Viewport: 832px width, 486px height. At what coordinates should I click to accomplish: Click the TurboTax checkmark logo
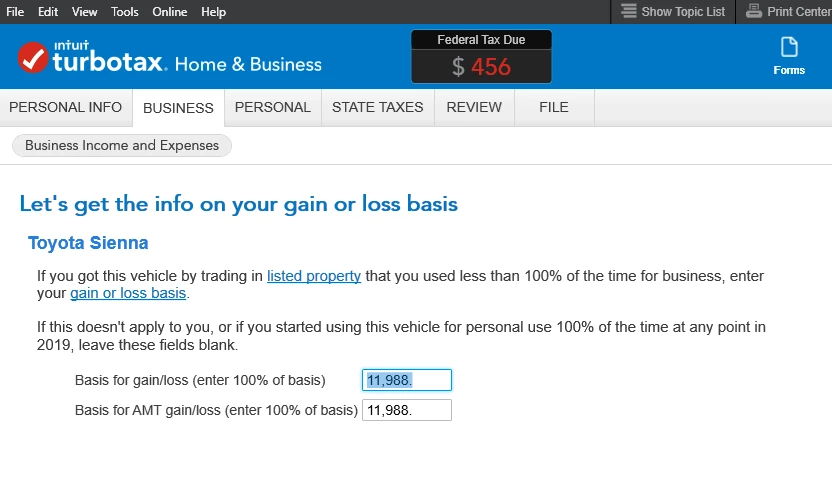click(x=33, y=57)
